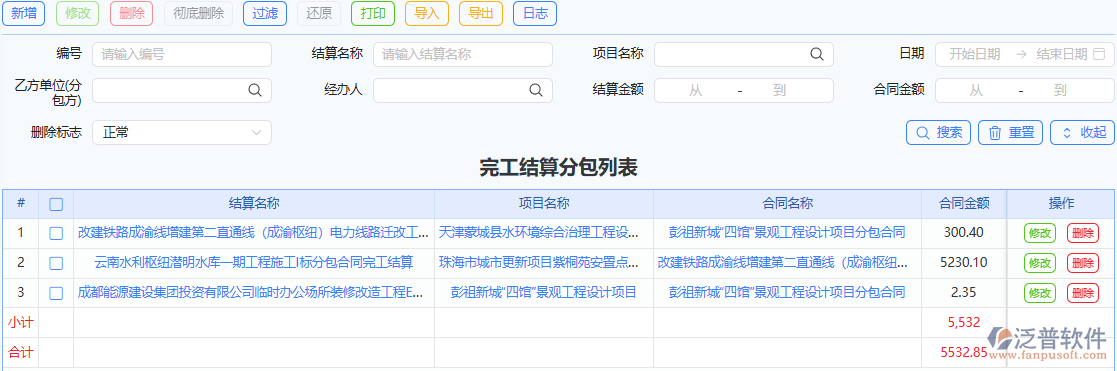The height and width of the screenshot is (371, 1117).
Task: Select the 结束日期 end date field
Action: point(1061,54)
